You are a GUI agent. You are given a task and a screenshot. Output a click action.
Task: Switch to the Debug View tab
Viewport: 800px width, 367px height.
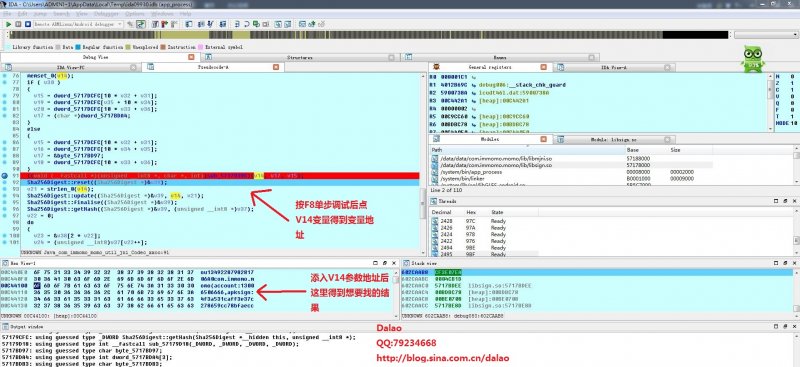tap(99, 57)
